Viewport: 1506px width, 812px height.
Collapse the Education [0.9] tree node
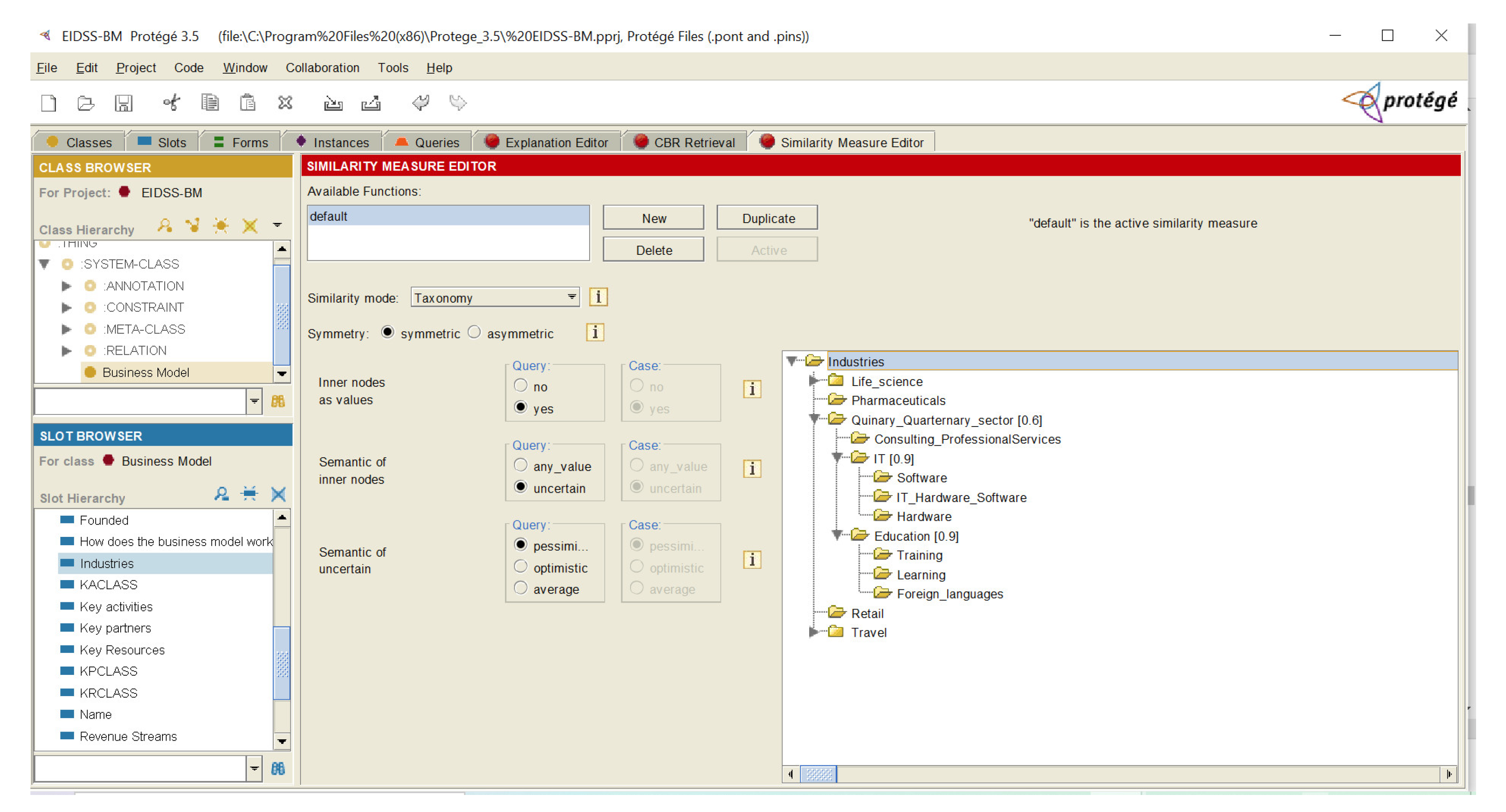pyautogui.click(x=837, y=535)
